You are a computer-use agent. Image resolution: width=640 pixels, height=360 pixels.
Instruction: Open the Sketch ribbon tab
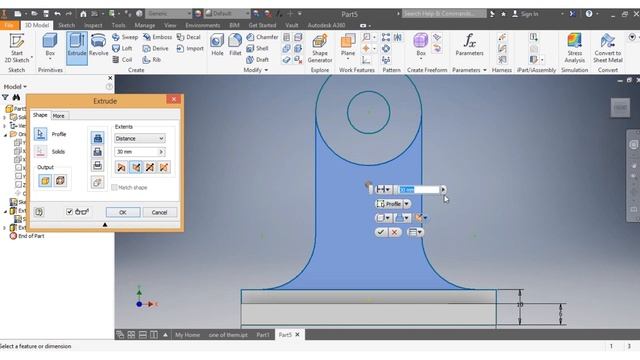[67, 25]
